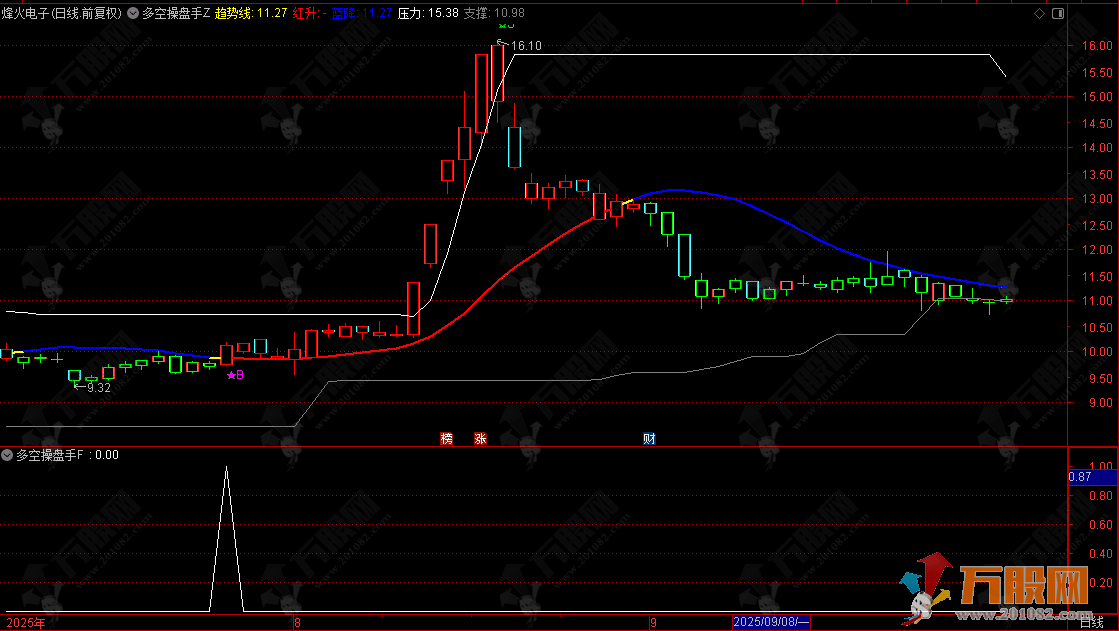
Task: Click the 16.10 high price label
Action: pyautogui.click(x=527, y=46)
